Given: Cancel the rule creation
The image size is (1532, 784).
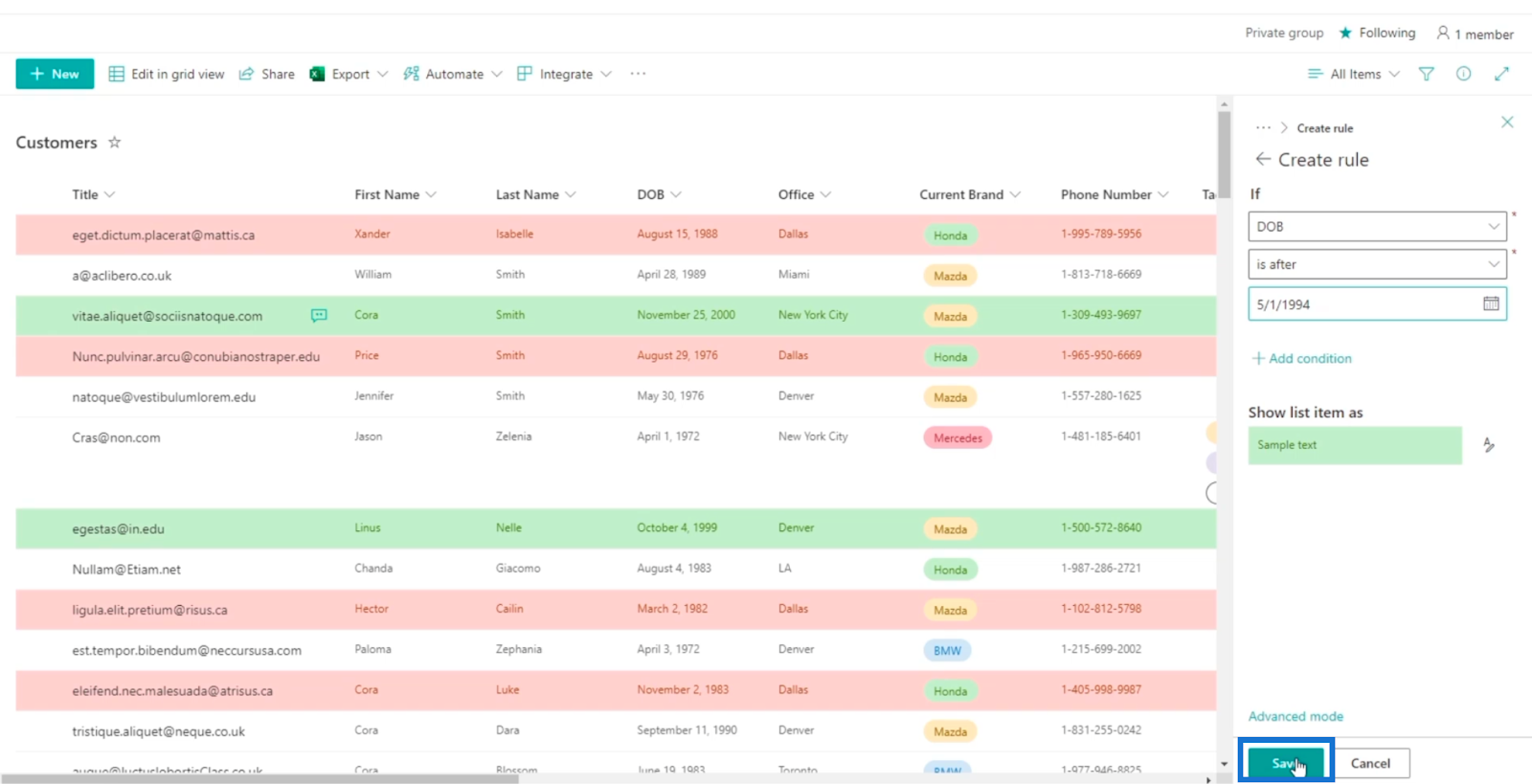Looking at the screenshot, I should point(1370,763).
